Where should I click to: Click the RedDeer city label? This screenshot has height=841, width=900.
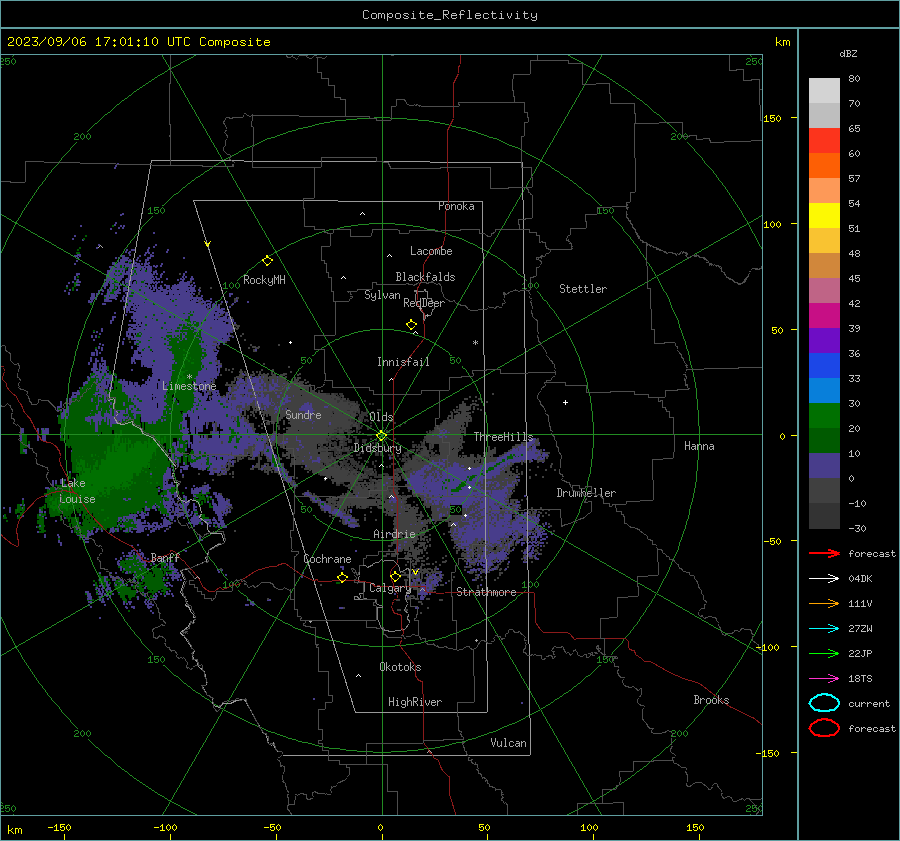tap(424, 303)
